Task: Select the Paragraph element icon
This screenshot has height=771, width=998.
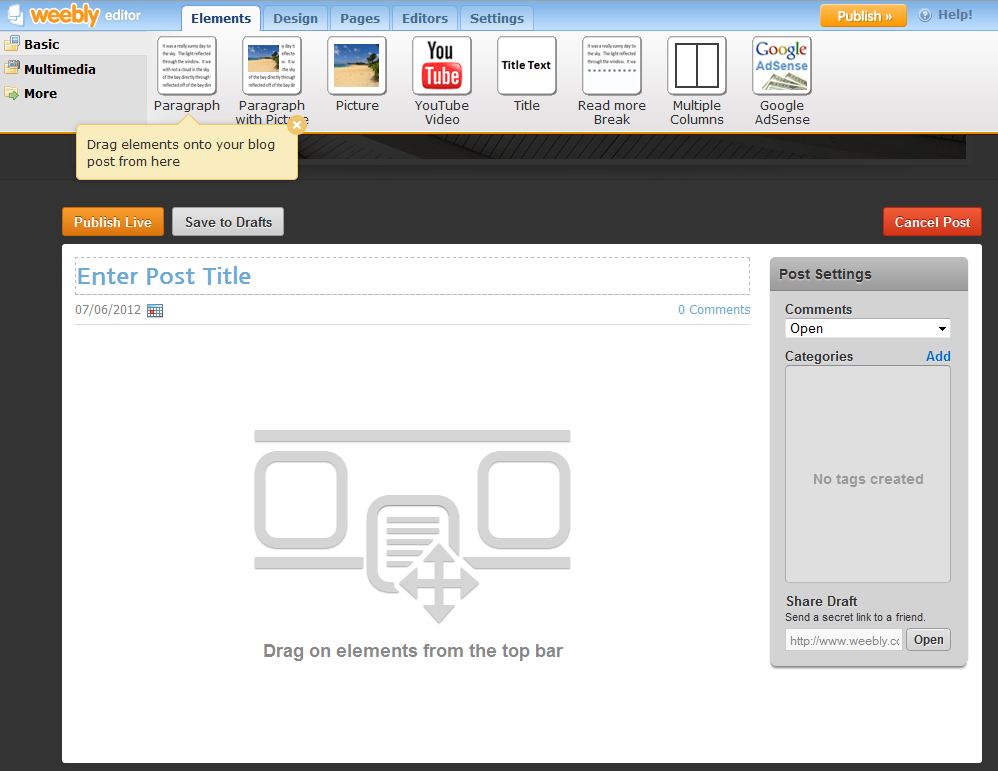Action: point(187,66)
